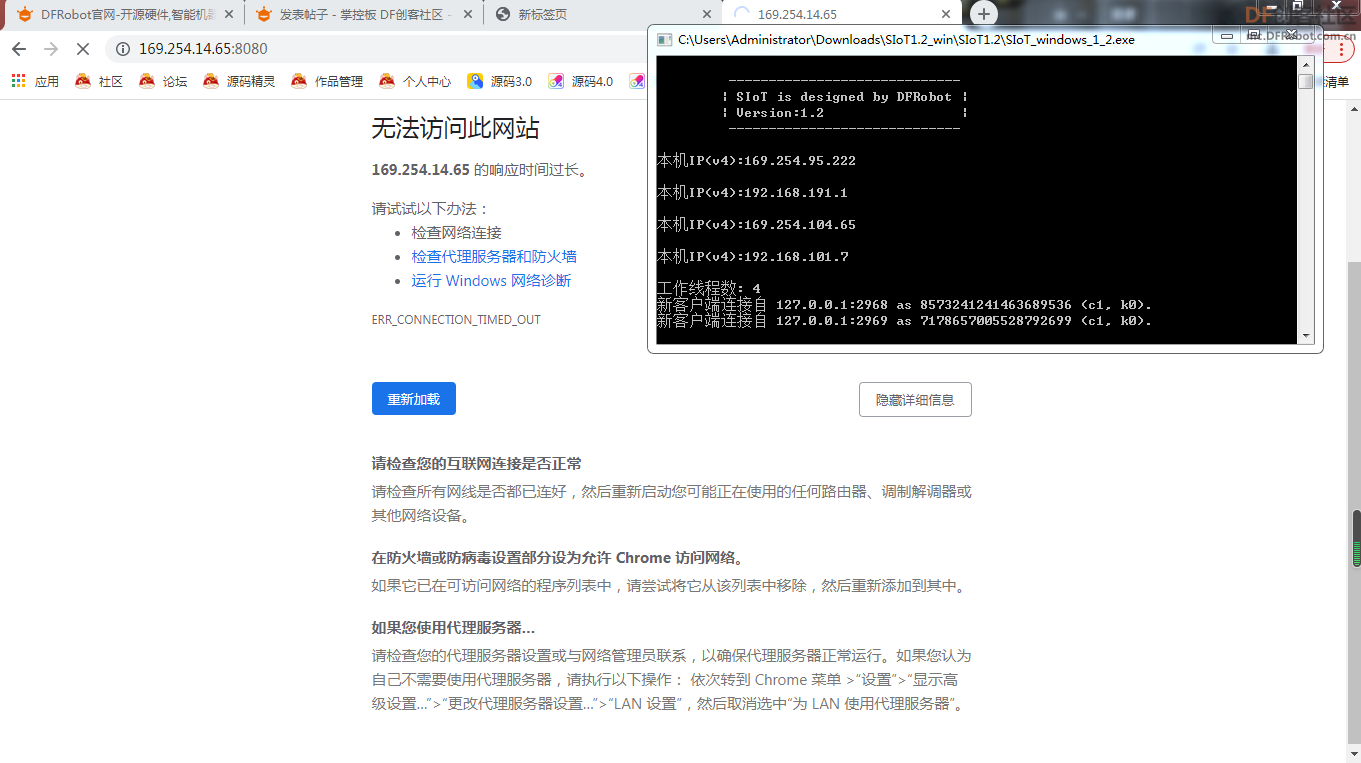The width and height of the screenshot is (1361, 763).
Task: Click the 本机IP 192.168.191.1 line
Action: tap(752, 193)
